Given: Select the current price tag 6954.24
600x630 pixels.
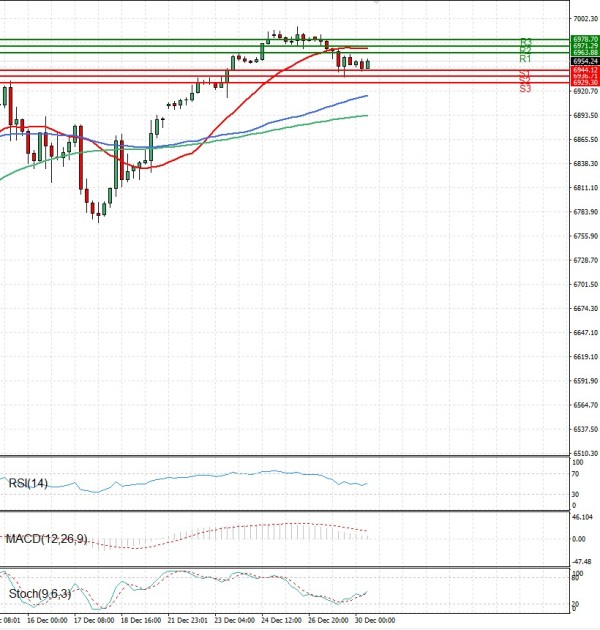Looking at the screenshot, I should 585,60.
